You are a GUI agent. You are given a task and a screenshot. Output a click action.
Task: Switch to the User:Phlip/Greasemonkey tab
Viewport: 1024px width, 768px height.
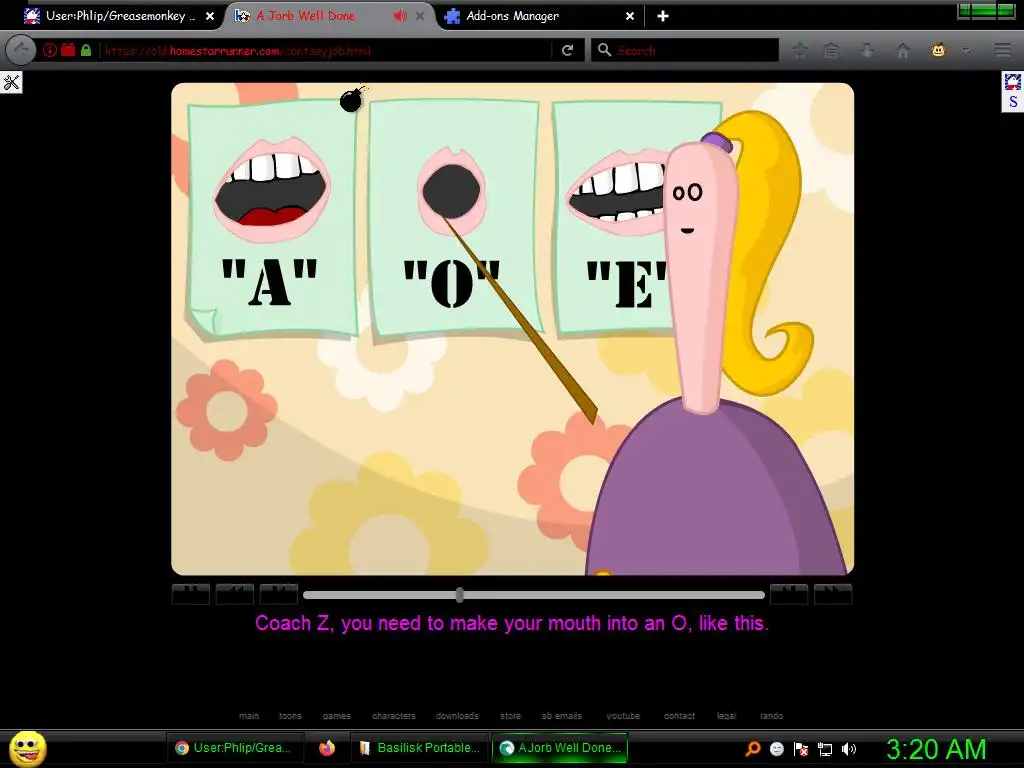[118, 16]
